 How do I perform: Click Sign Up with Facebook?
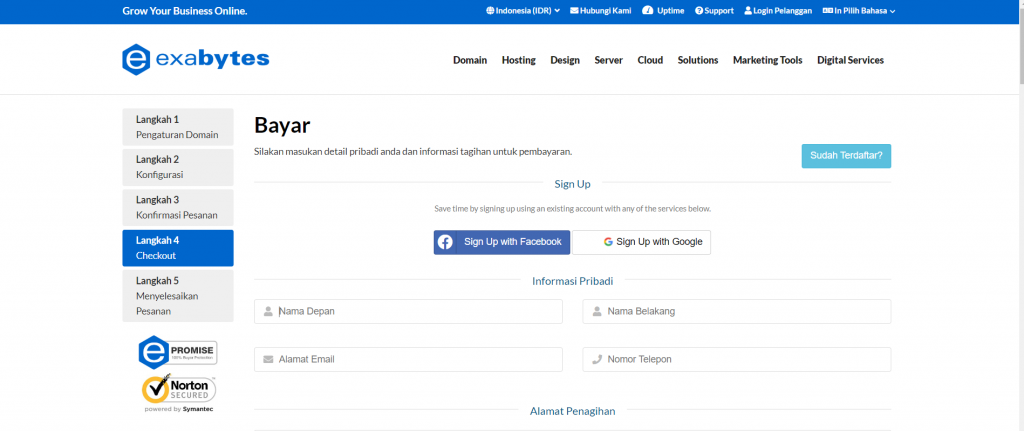tap(502, 242)
